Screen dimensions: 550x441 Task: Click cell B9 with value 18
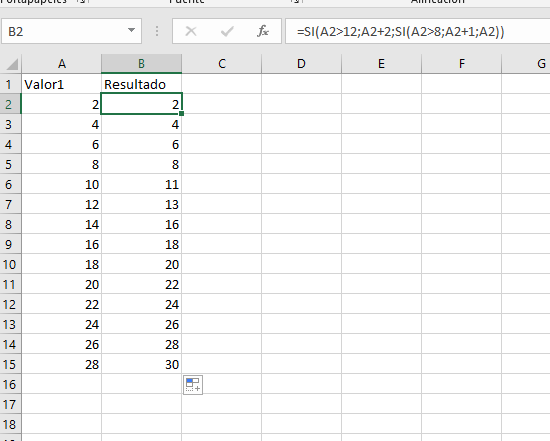(x=141, y=244)
